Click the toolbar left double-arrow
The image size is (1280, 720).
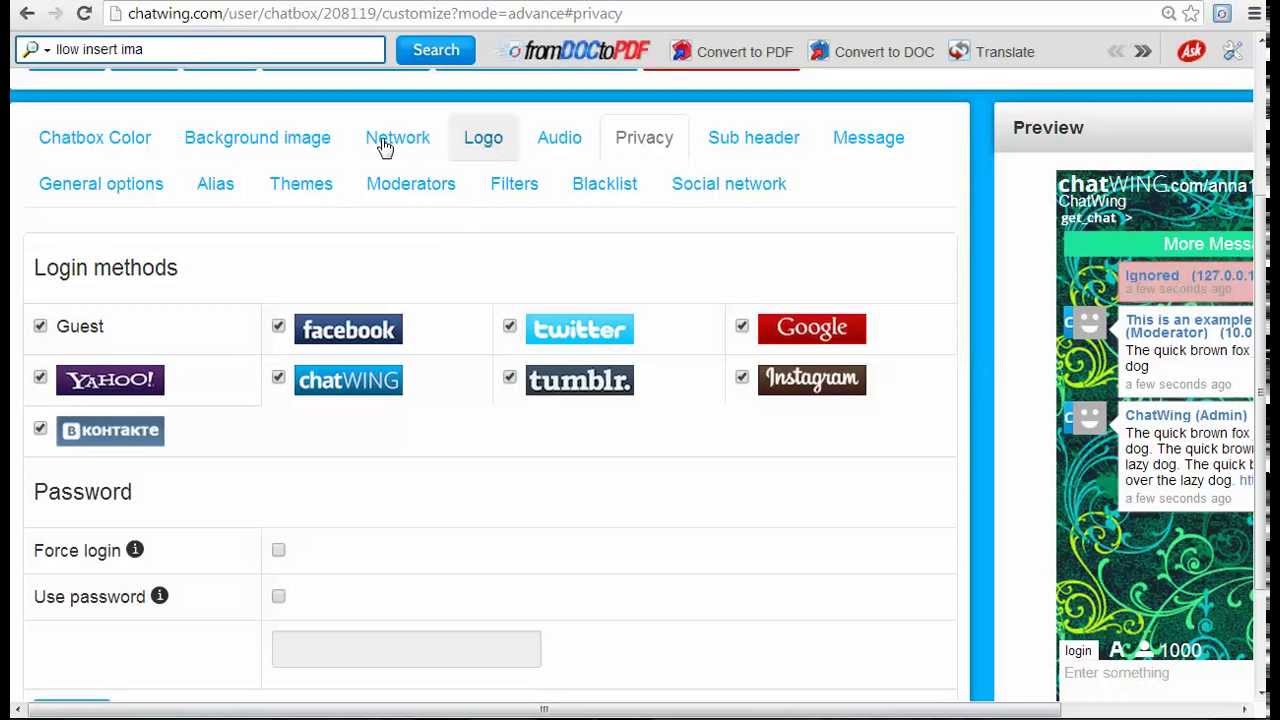pyautogui.click(x=1116, y=51)
